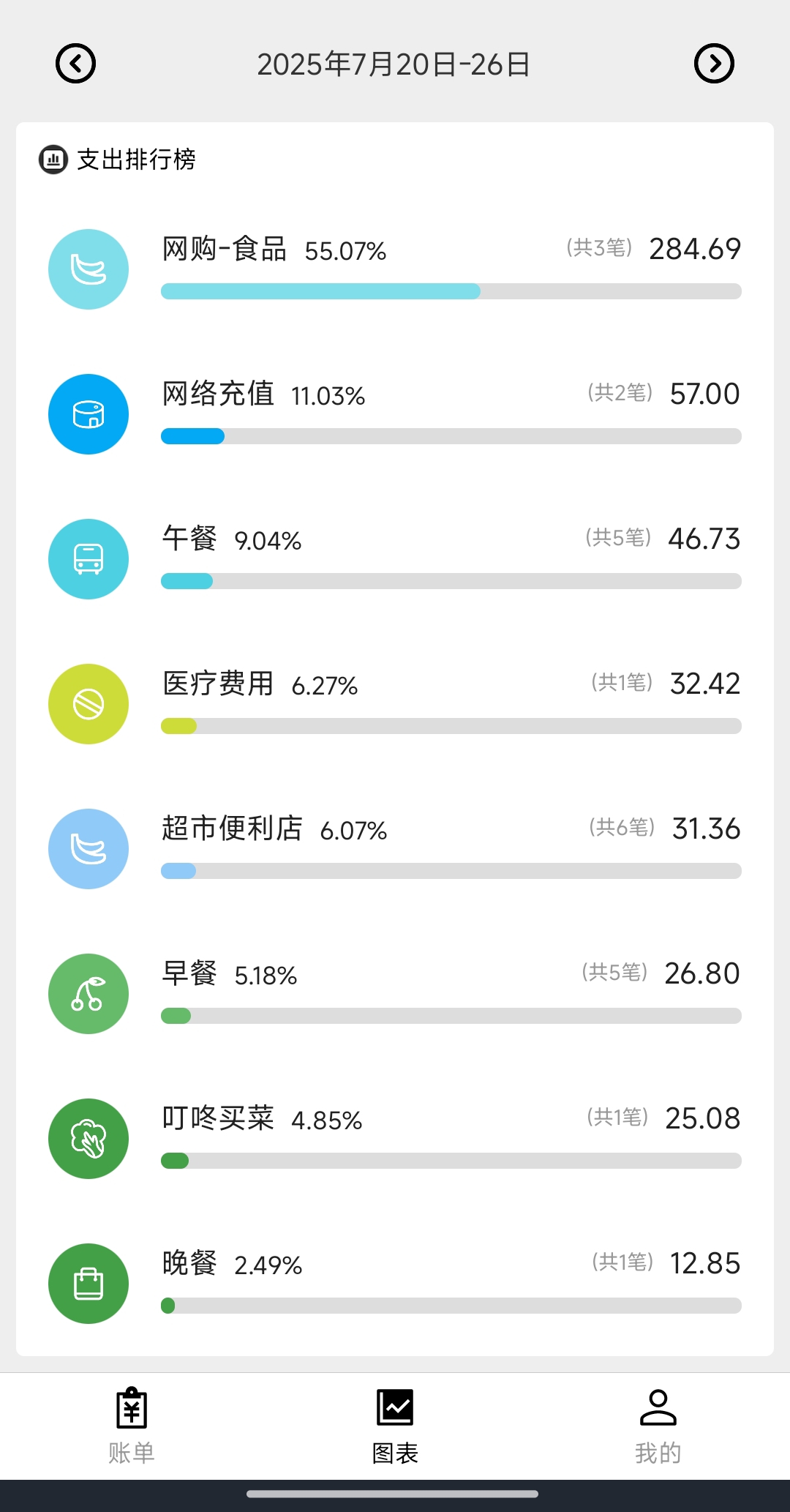Tap the 超市便利店 category icon
This screenshot has width=790, height=1512.
pos(89,849)
